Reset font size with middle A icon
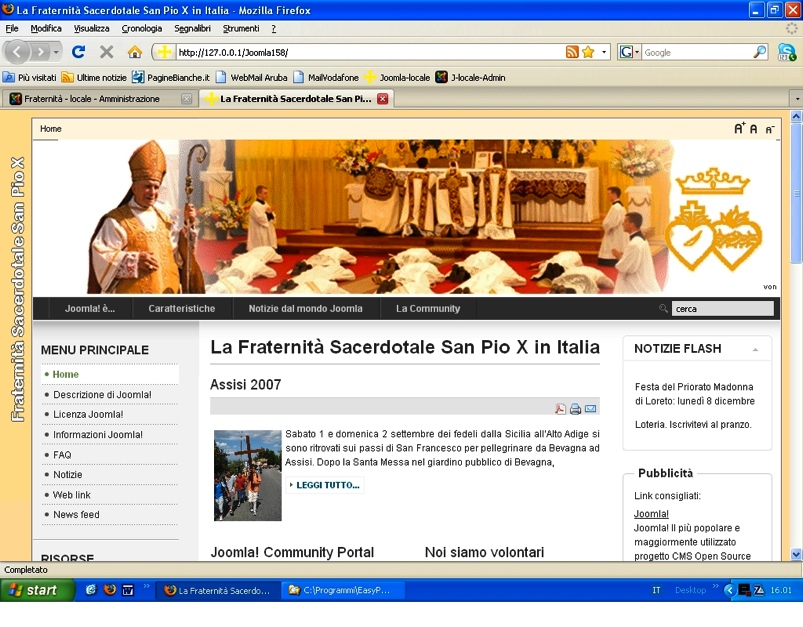Viewport: 803px width, 627px height. pos(753,129)
